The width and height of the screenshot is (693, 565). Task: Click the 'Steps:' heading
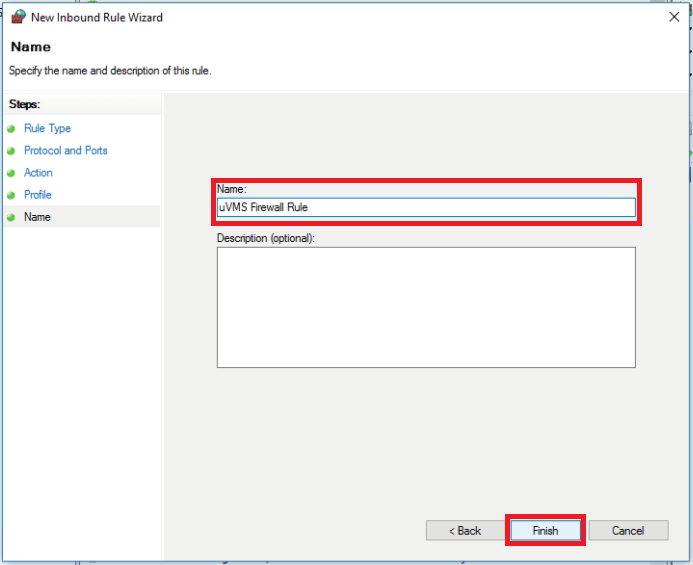click(24, 104)
